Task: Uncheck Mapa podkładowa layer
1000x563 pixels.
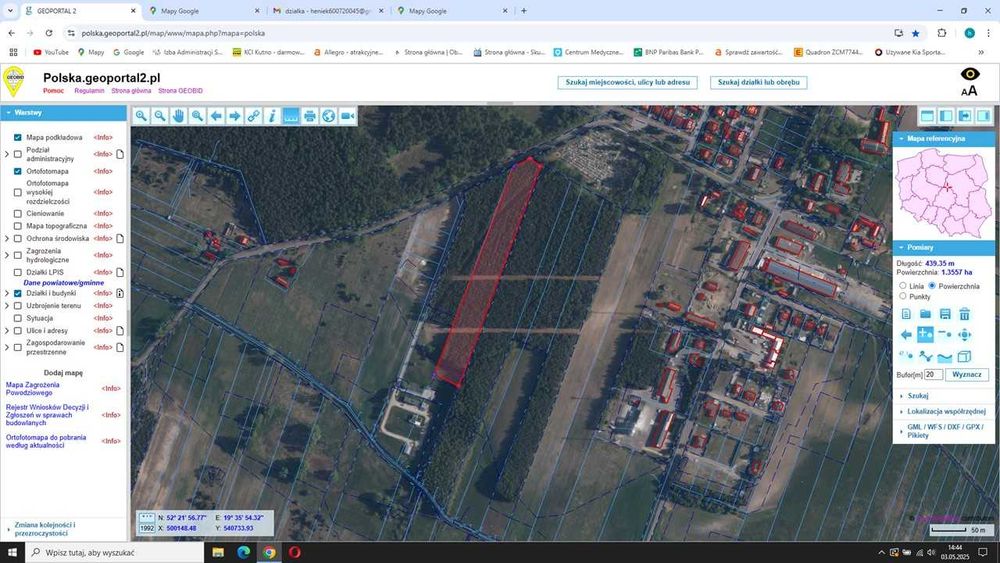Action: (x=17, y=137)
